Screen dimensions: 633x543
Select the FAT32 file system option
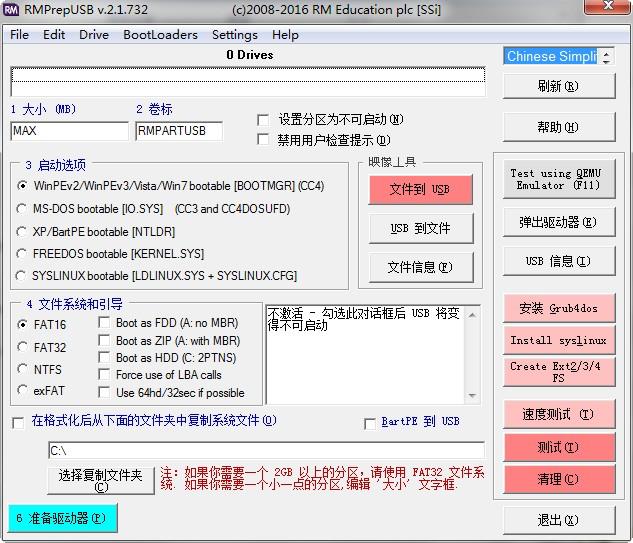[x=23, y=347]
